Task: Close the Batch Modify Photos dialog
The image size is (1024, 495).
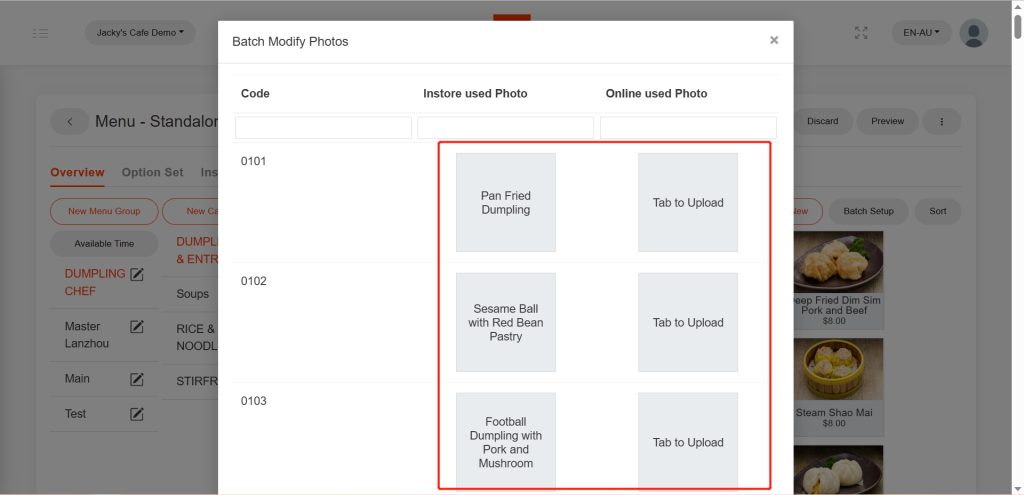Action: click(773, 40)
